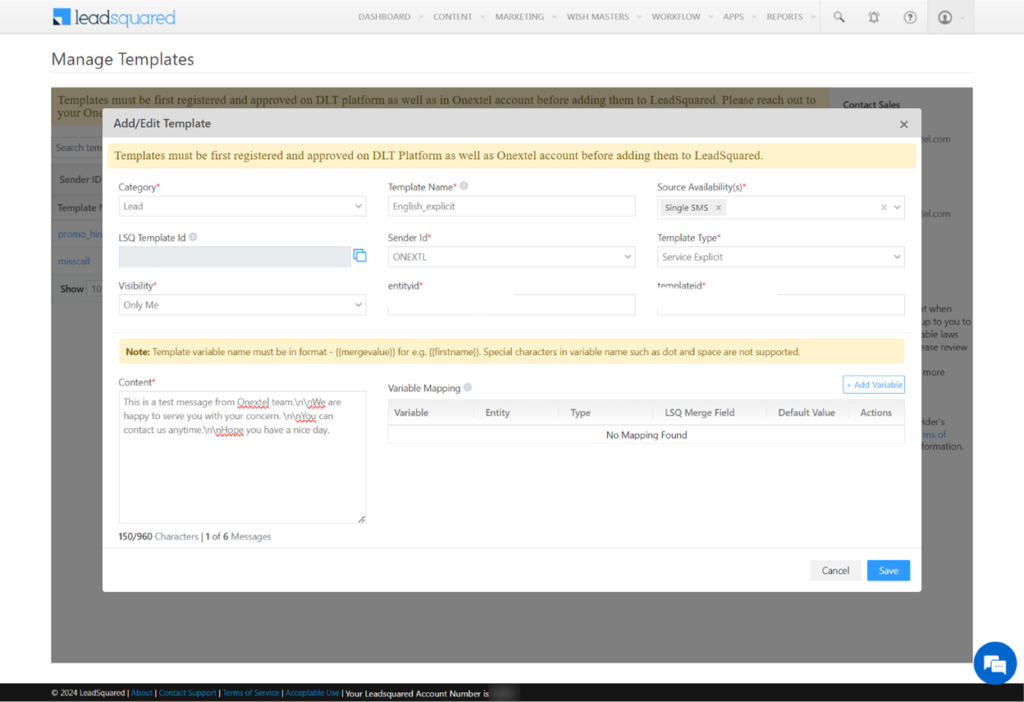Open the Reports menu
This screenshot has height=702, width=1024.
[x=784, y=17]
